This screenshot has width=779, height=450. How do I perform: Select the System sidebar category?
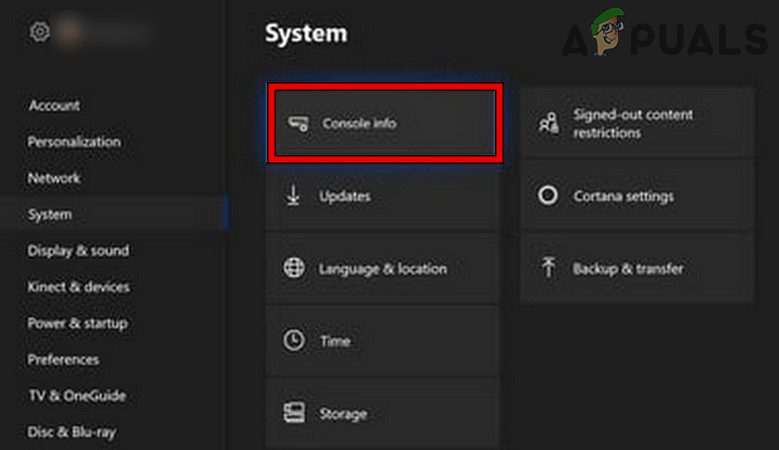pyautogui.click(x=50, y=214)
